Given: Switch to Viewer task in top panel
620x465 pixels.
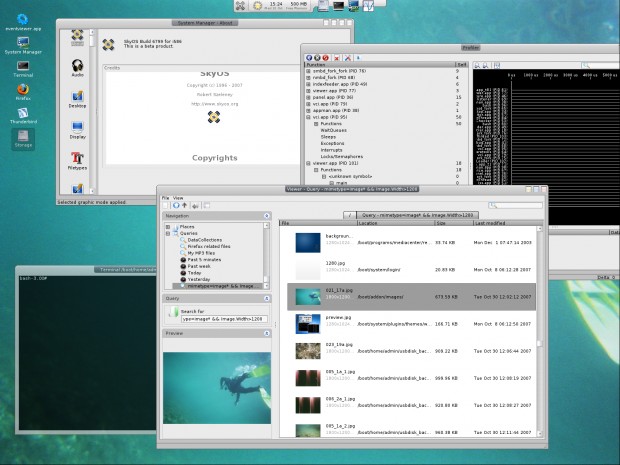Looking at the screenshot, I should pos(323,6).
